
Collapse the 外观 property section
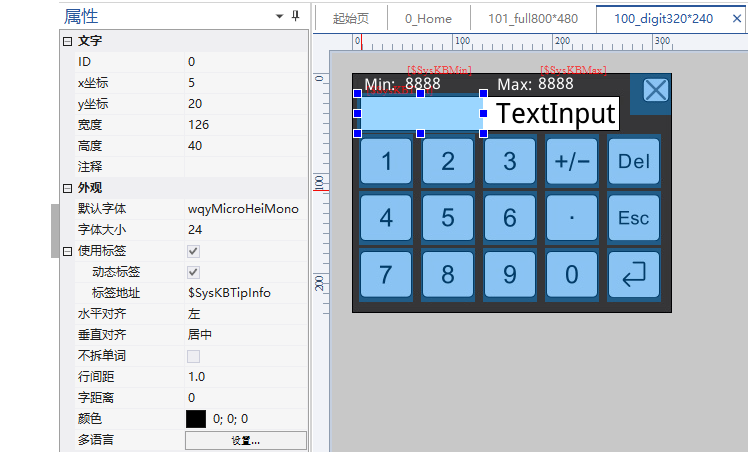click(x=68, y=188)
